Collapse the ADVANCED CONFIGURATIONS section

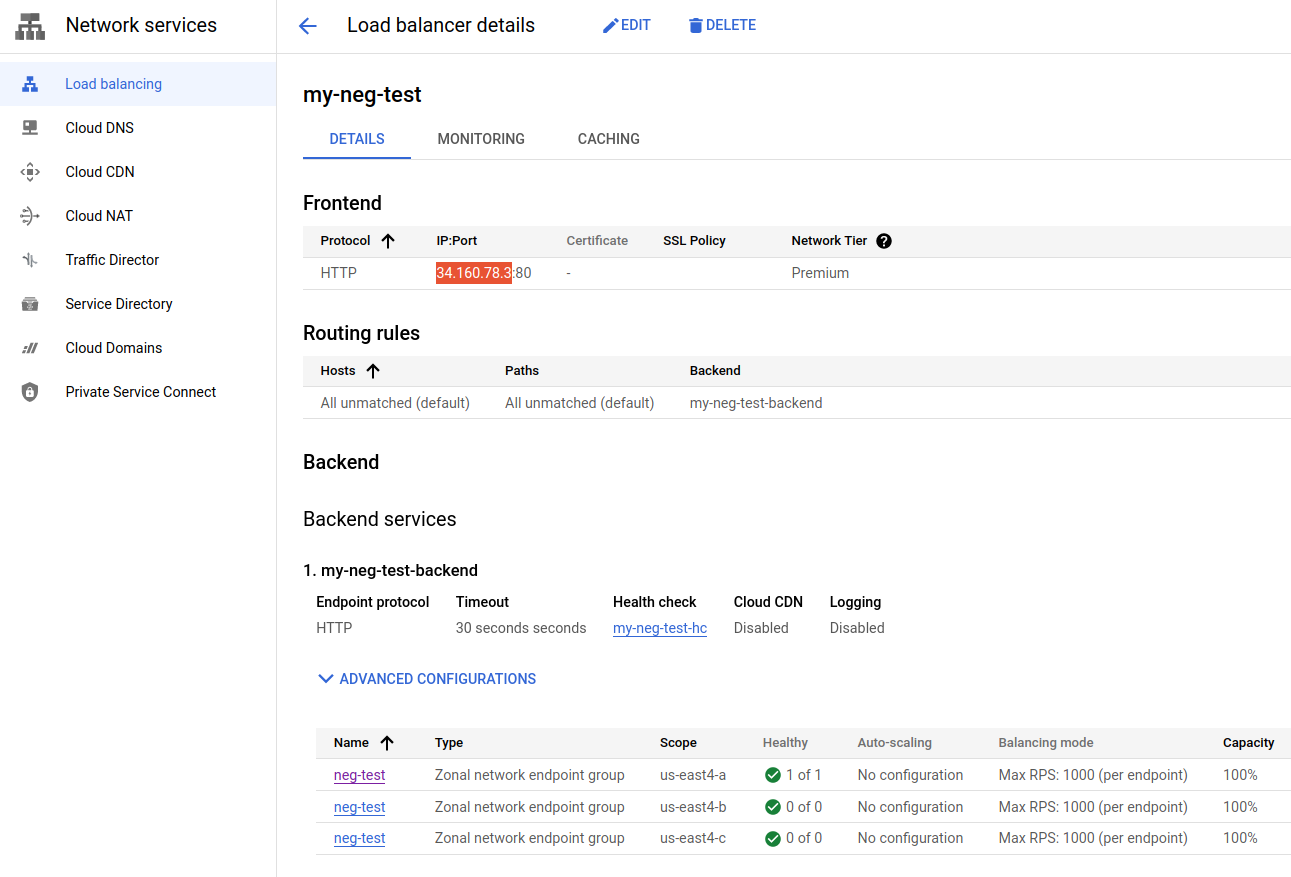point(426,678)
